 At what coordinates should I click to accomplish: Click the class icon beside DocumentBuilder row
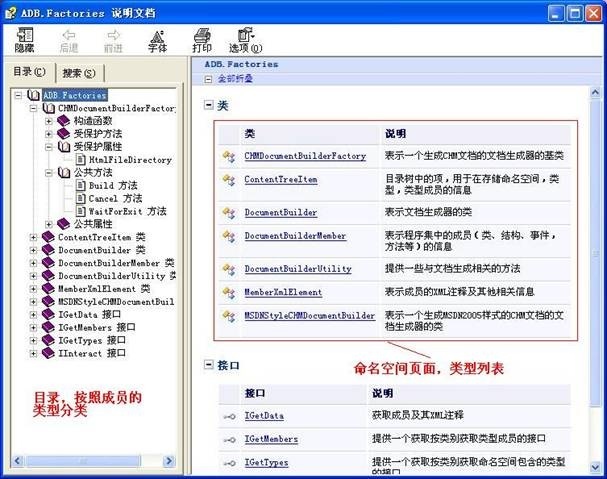[229, 212]
